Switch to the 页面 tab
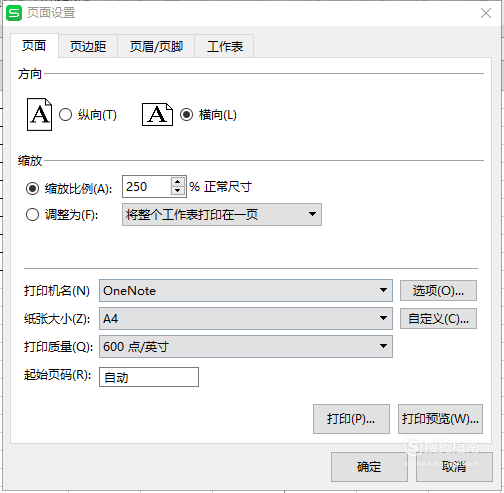This screenshot has width=504, height=493. click(34, 46)
